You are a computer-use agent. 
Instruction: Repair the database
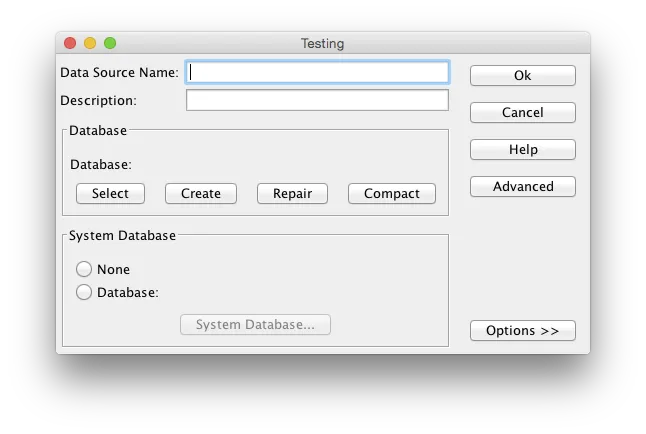coord(292,194)
